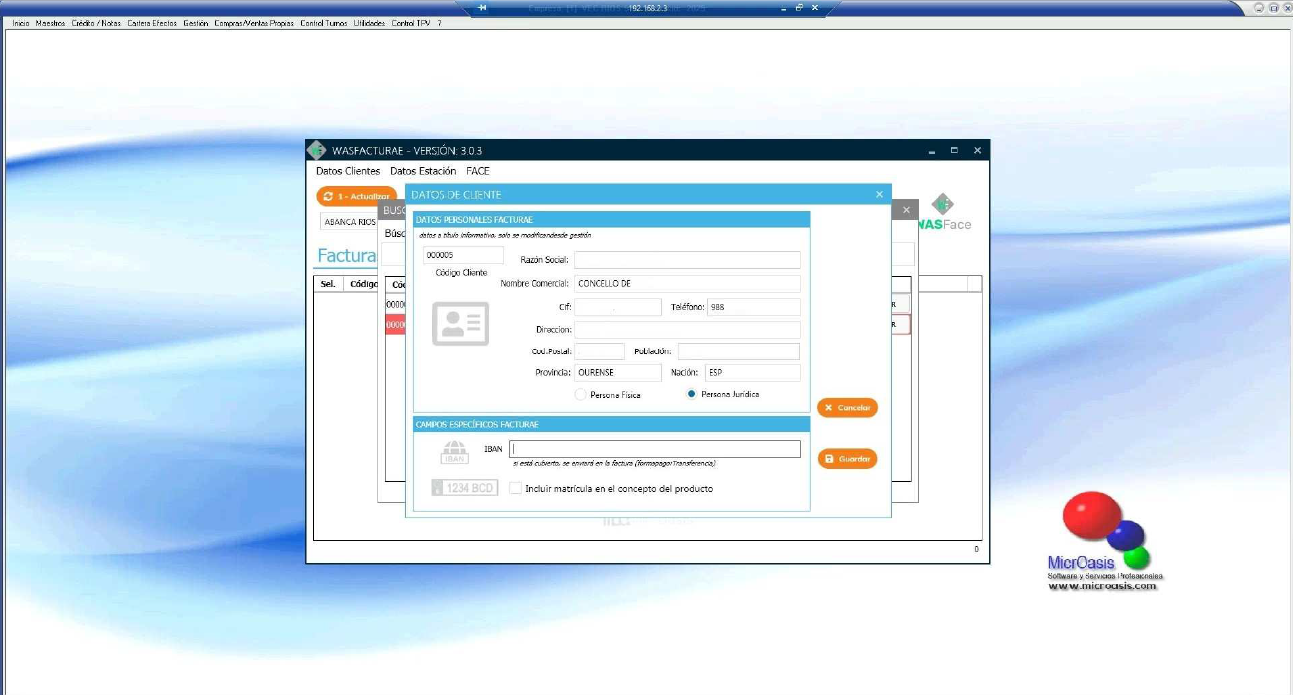This screenshot has width=1293, height=695.
Task: Click the WASFACTURAE logo in title bar
Action: pos(317,150)
